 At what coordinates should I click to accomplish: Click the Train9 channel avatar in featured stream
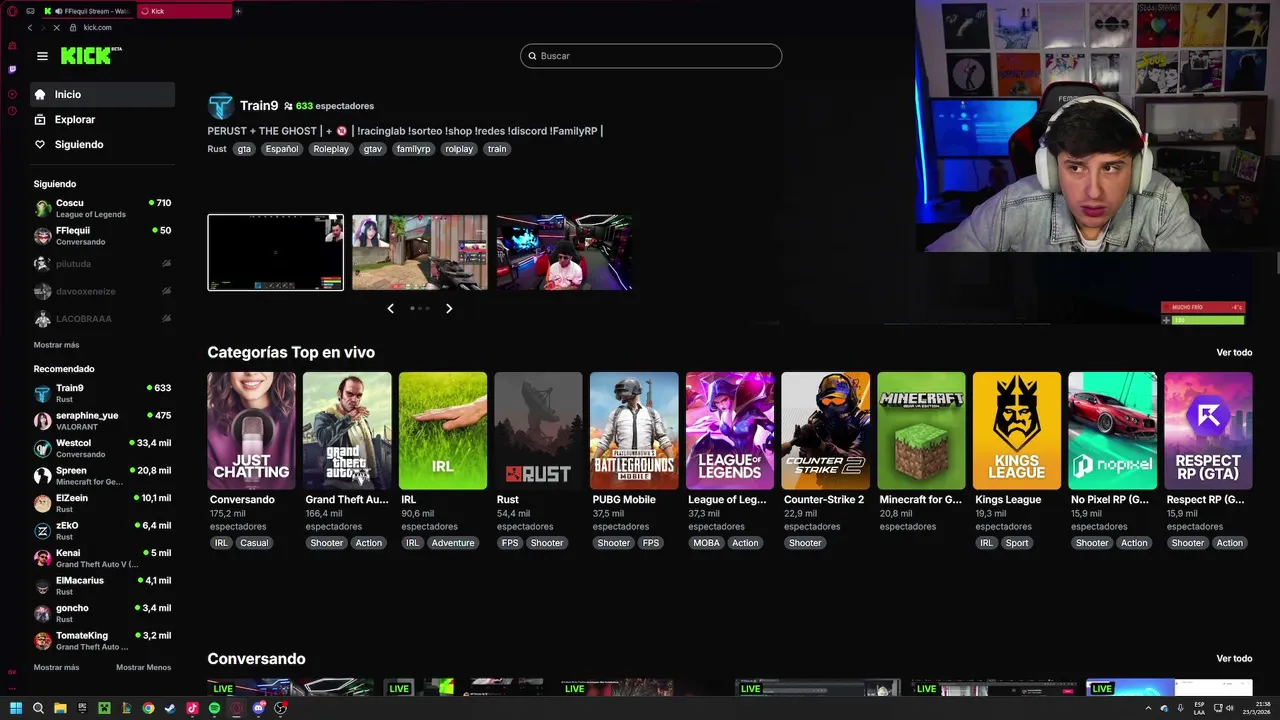point(221,106)
